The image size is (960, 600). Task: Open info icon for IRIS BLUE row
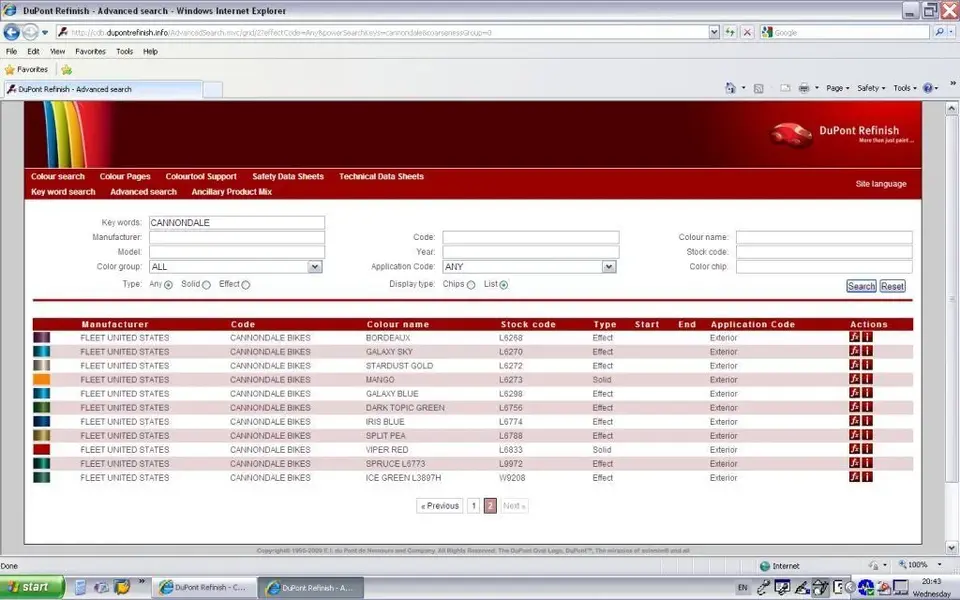tap(867, 421)
